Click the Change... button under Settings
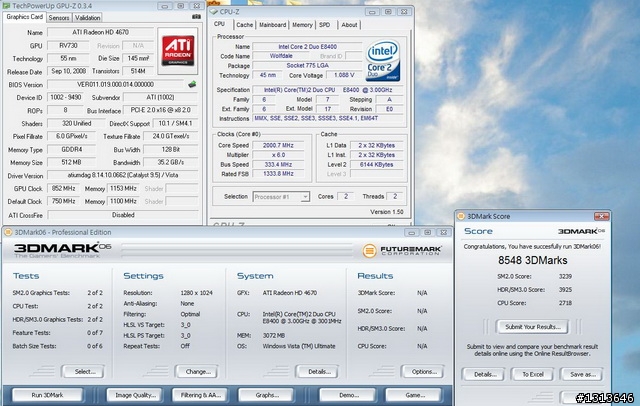 coord(197,372)
